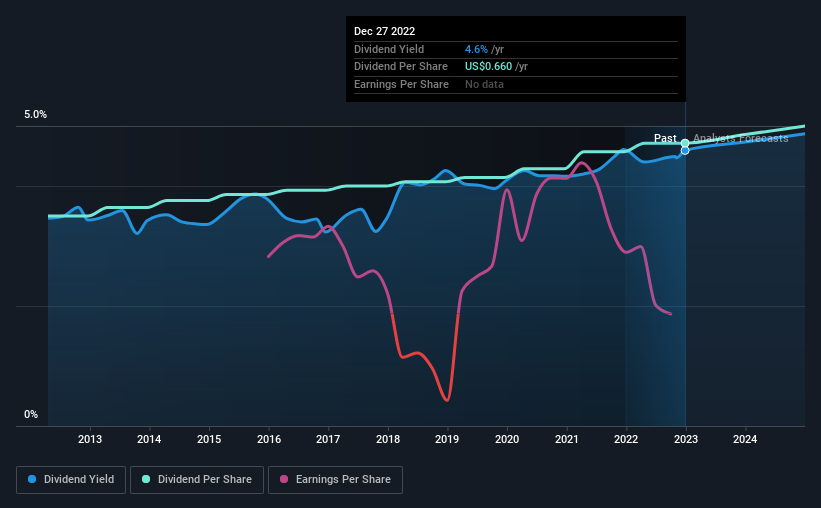Click the 2022 x-axis label

pyautogui.click(x=626, y=439)
